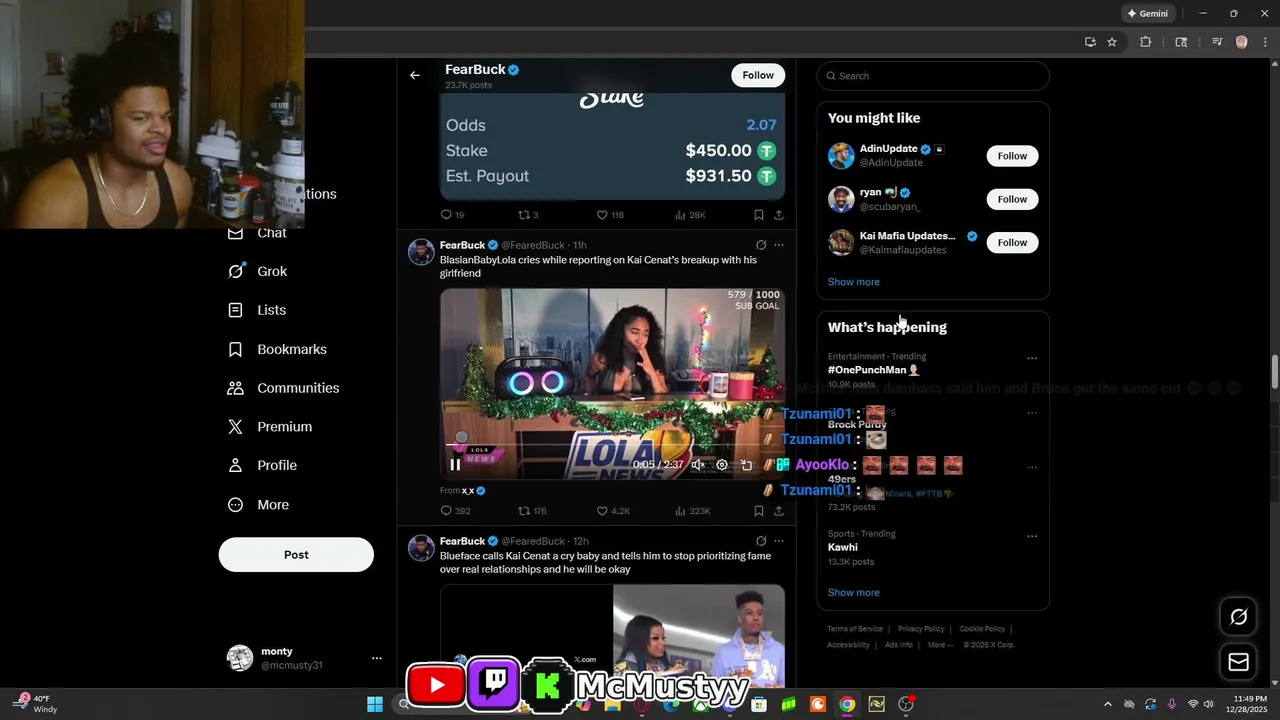Open the Windows Start menu
The height and width of the screenshot is (720, 1280).
coord(375,704)
